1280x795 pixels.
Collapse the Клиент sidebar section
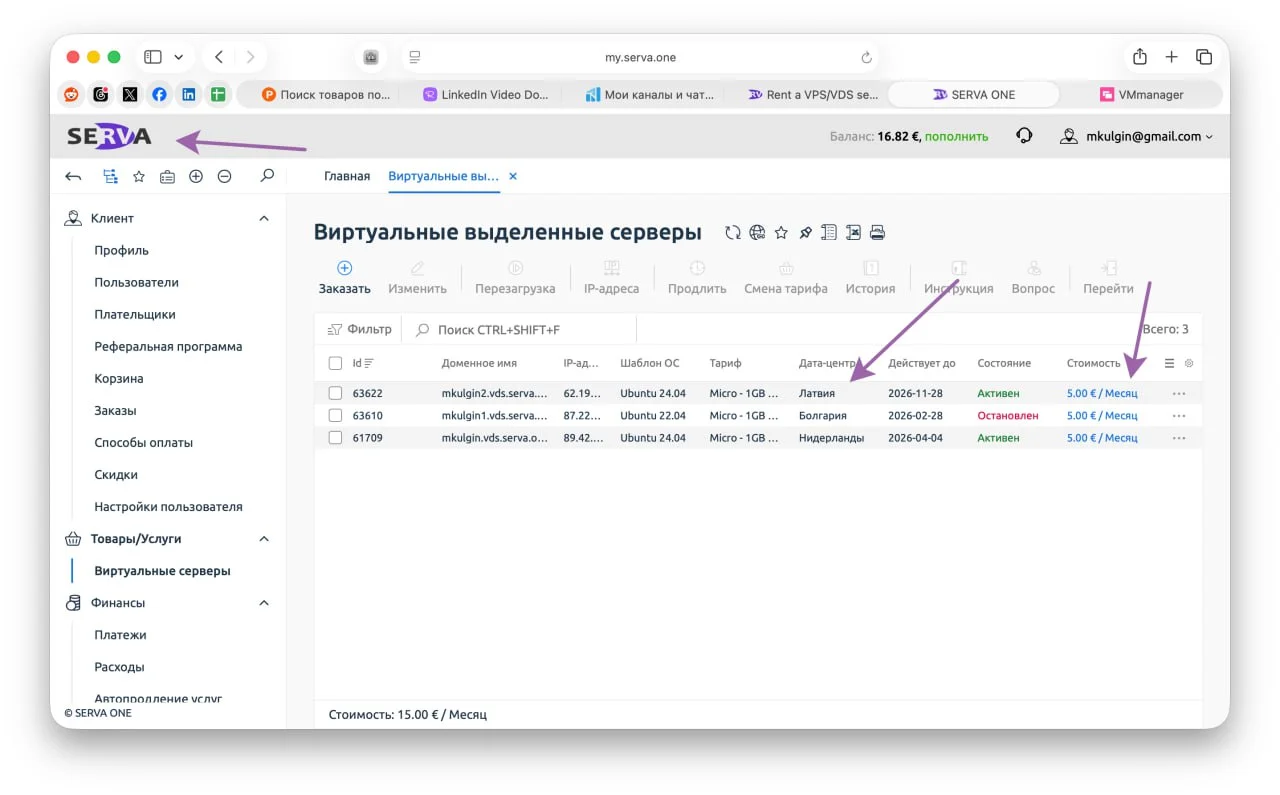tap(264, 218)
